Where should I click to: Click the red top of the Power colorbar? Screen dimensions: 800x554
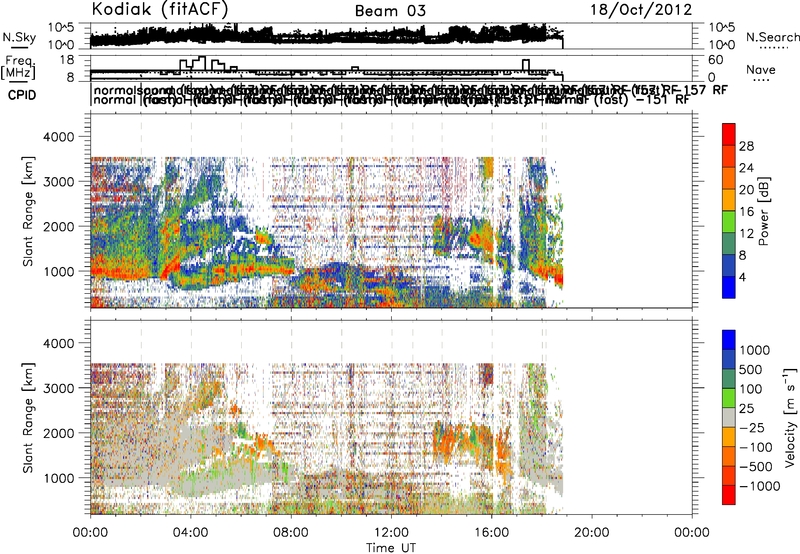click(x=729, y=132)
